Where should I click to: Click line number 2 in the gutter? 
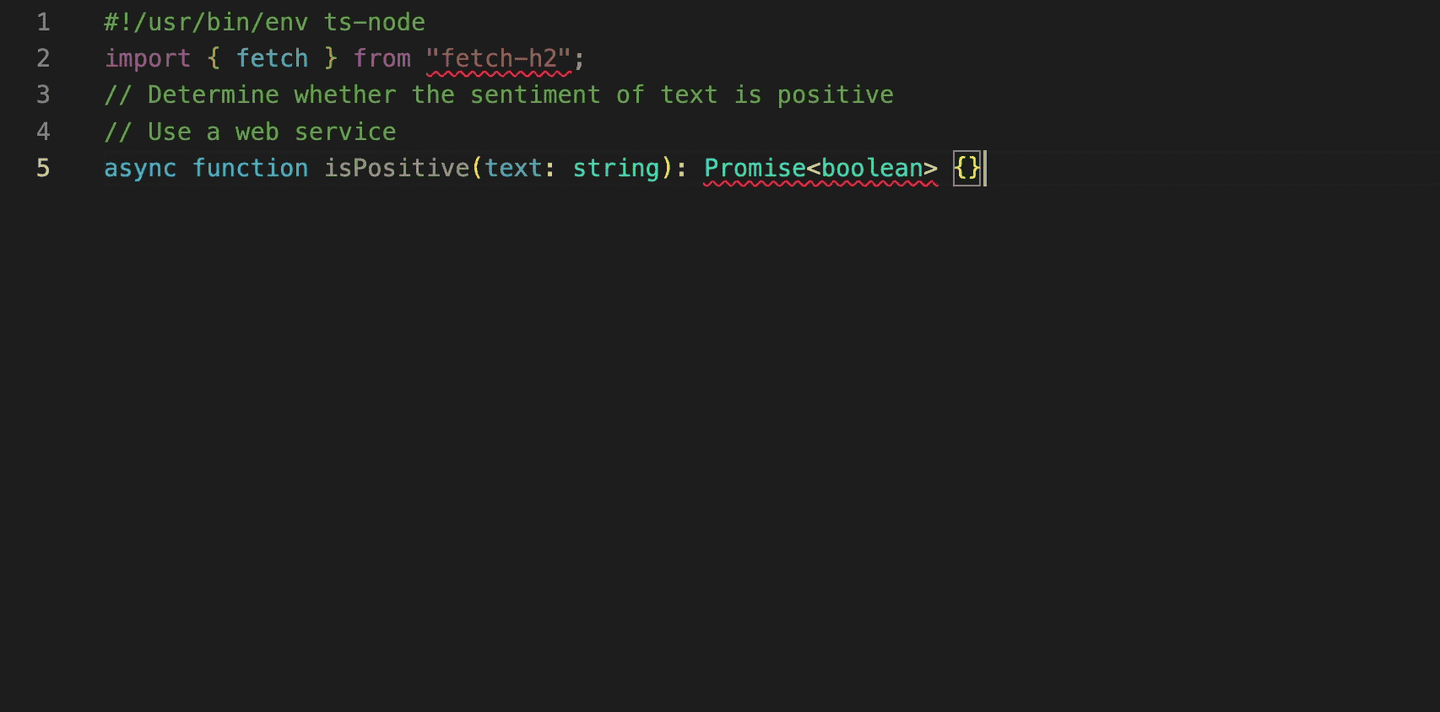pyautogui.click(x=43, y=58)
